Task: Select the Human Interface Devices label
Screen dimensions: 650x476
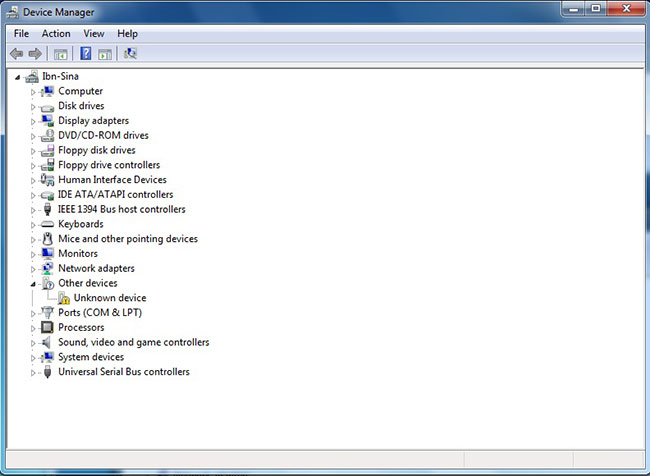Action: click(112, 180)
